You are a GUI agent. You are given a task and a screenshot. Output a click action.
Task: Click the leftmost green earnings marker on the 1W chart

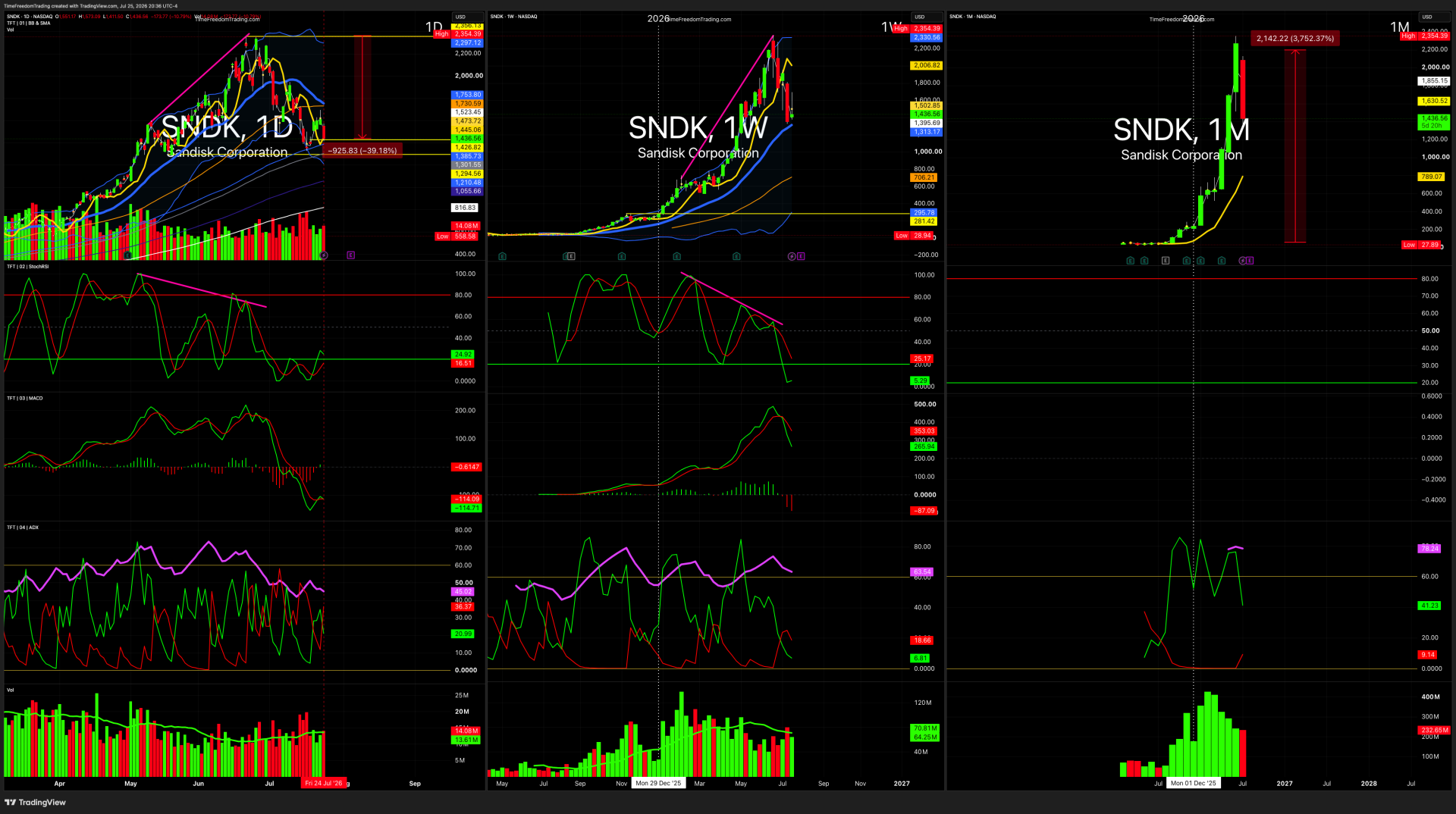(502, 256)
